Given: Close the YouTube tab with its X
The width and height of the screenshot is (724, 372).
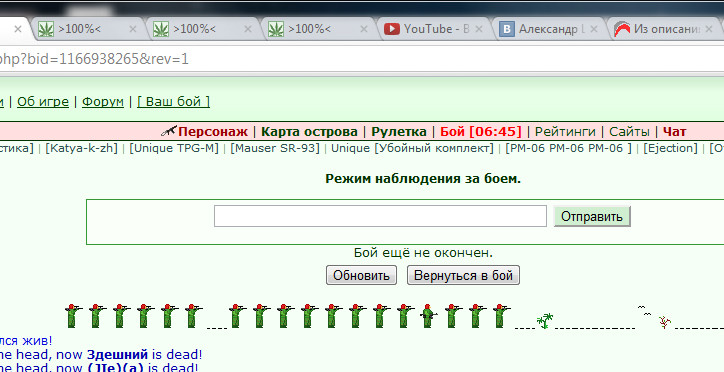Looking at the screenshot, I should [479, 29].
